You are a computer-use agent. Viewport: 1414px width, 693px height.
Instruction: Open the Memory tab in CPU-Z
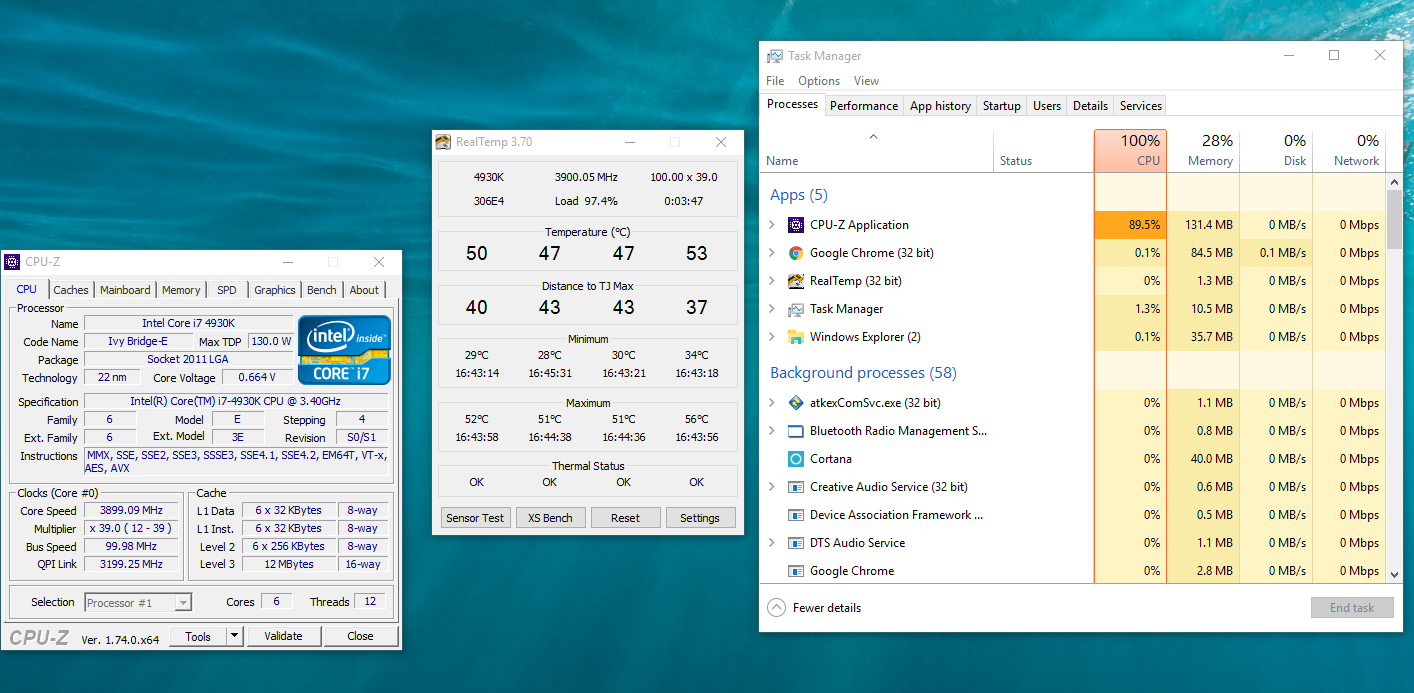click(181, 290)
